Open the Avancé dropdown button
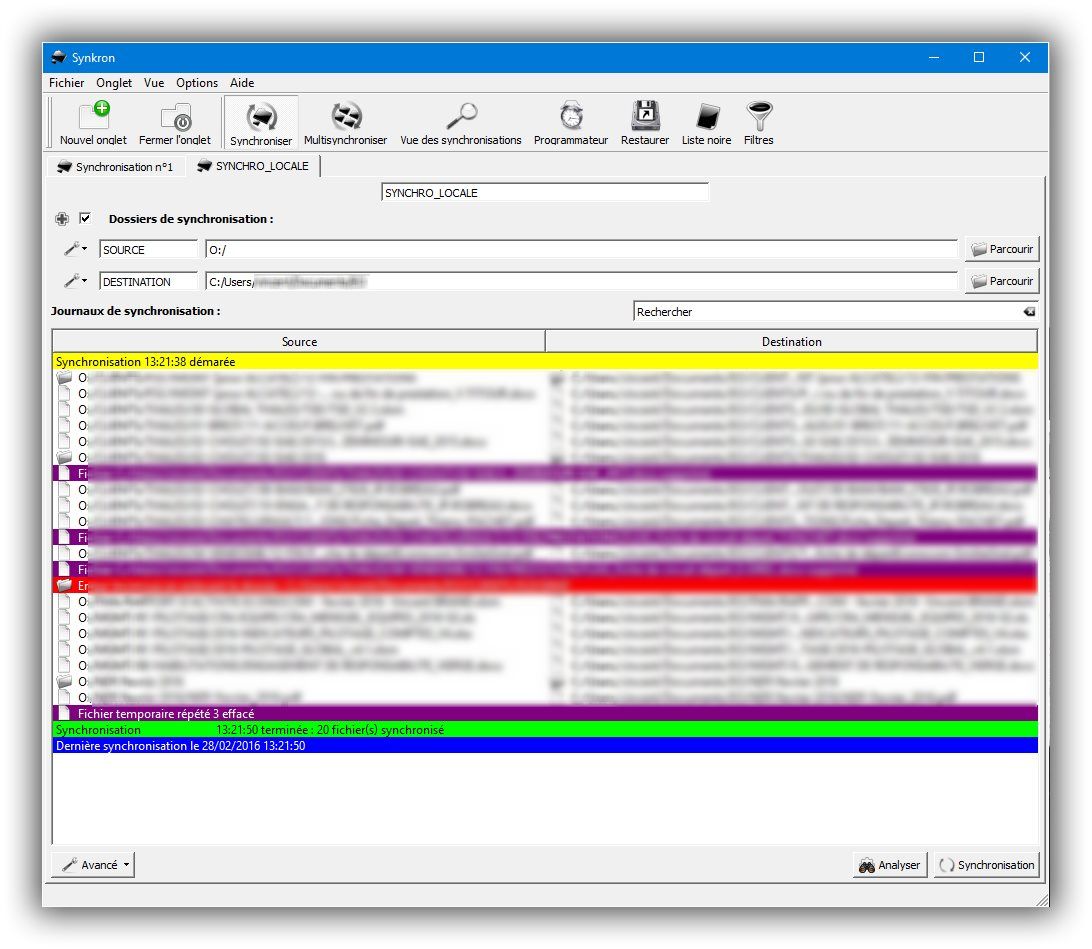The width and height of the screenshot is (1092, 949). 93,865
